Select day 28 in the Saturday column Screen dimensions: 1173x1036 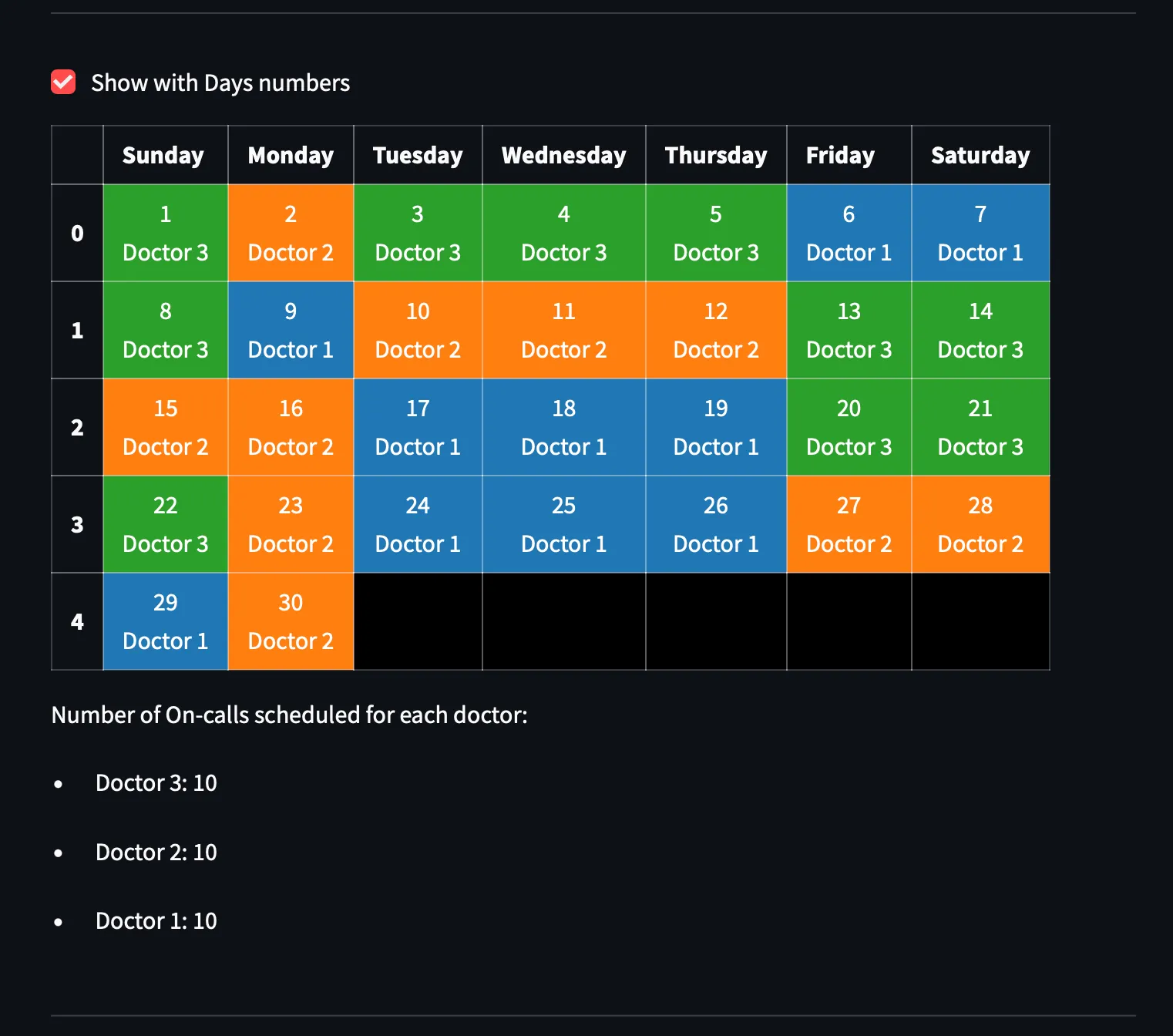(980, 524)
